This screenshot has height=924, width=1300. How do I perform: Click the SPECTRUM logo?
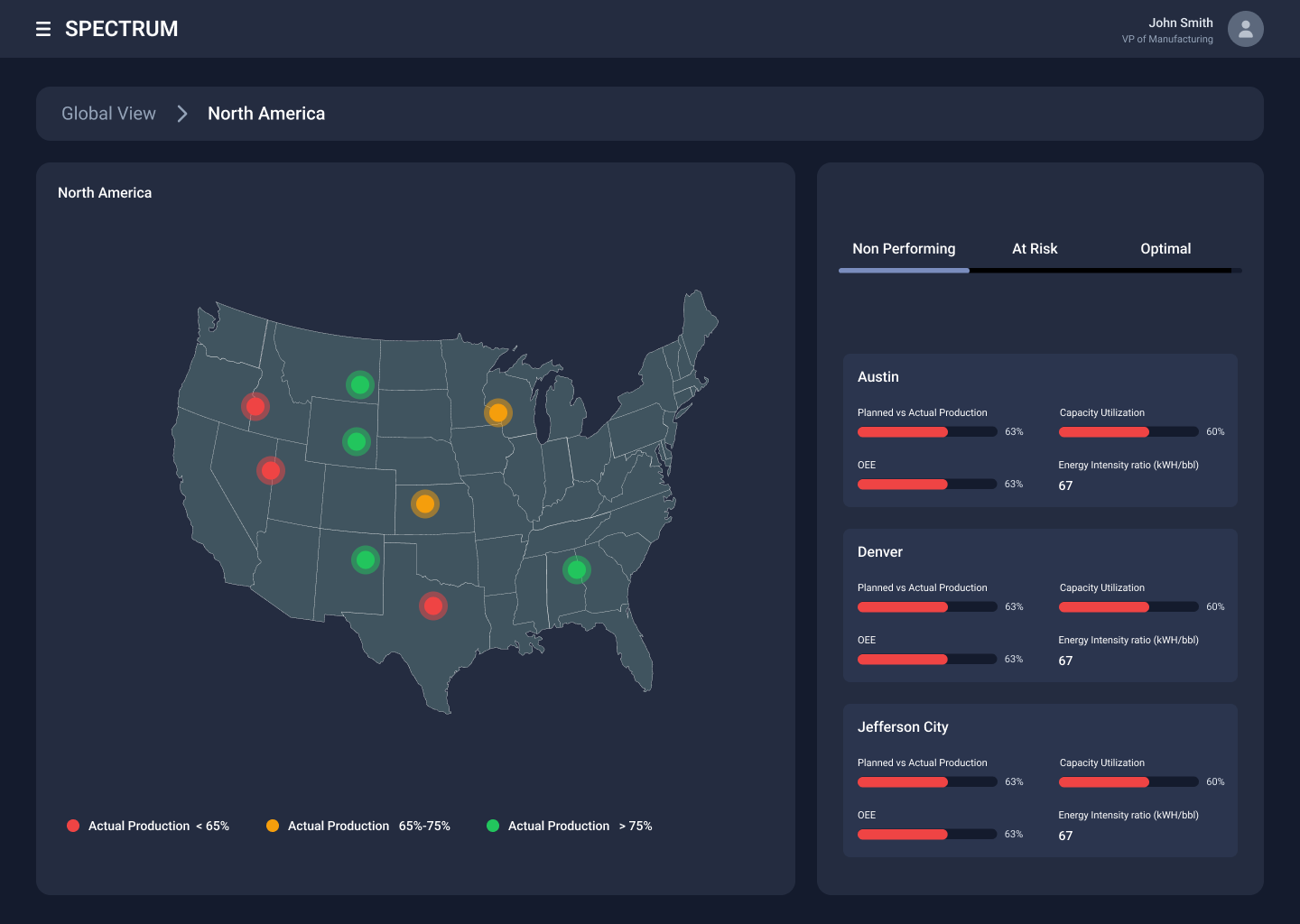tap(121, 28)
